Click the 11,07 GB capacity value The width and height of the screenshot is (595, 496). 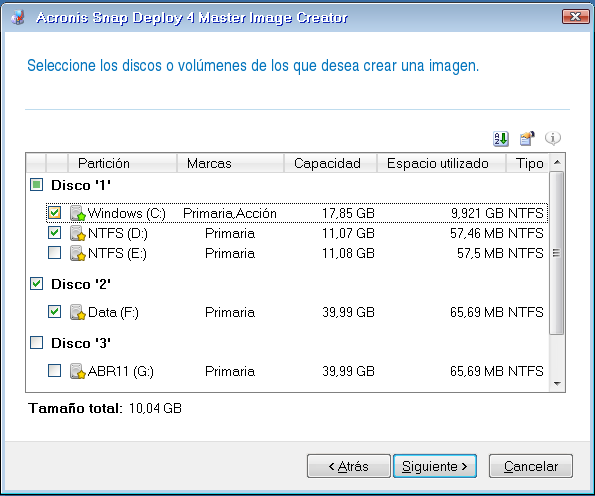pyautogui.click(x=348, y=233)
